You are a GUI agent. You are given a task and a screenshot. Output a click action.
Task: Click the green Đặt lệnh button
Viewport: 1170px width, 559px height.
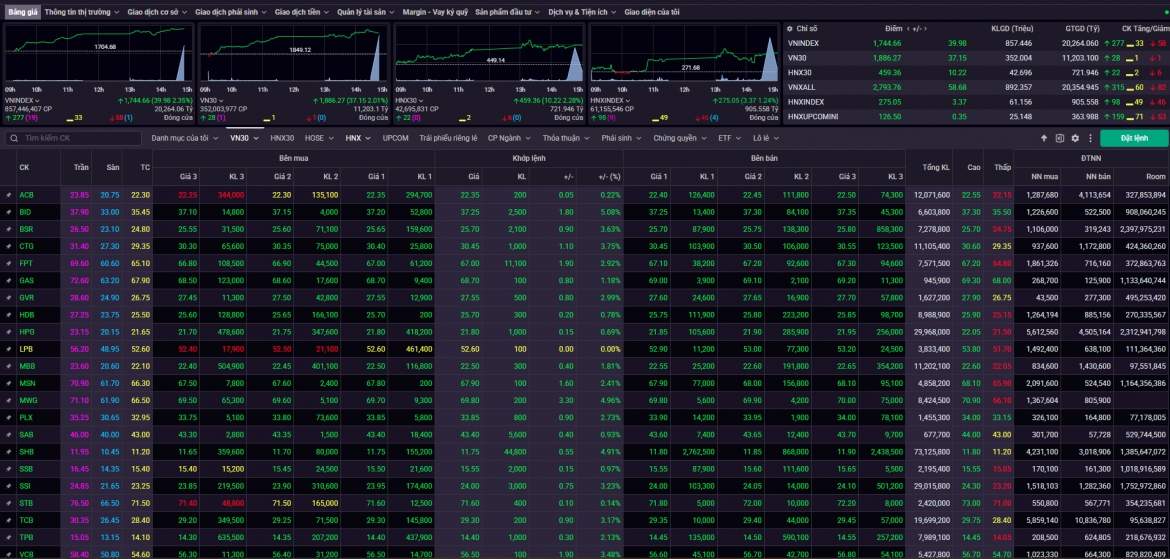coord(1134,138)
